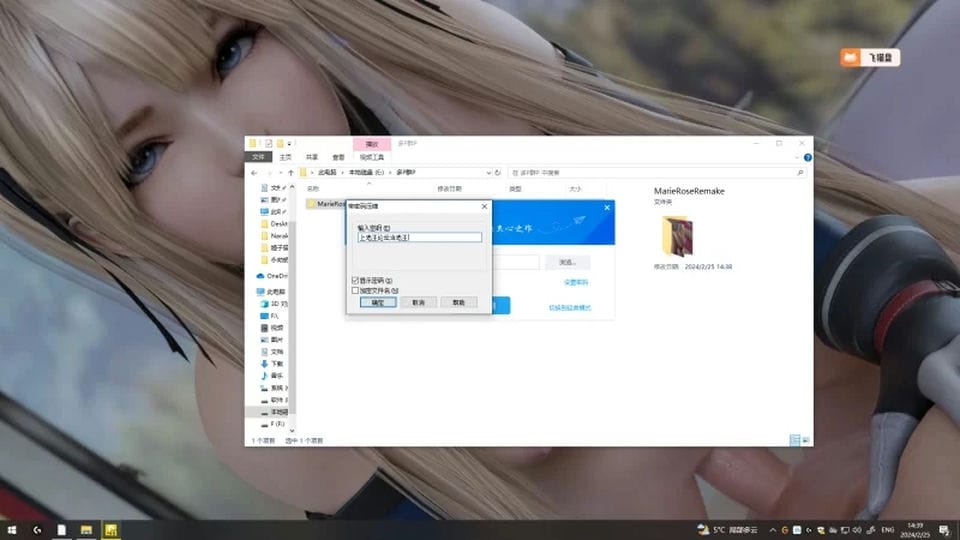Screen dimensions: 960x540
Task: Click 取消 to cancel the password dialog
Action: click(x=418, y=302)
